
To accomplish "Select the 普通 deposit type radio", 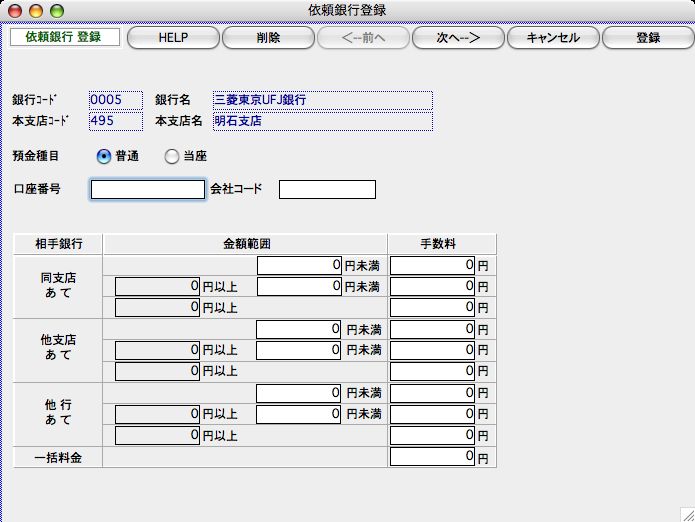I will click(x=104, y=156).
